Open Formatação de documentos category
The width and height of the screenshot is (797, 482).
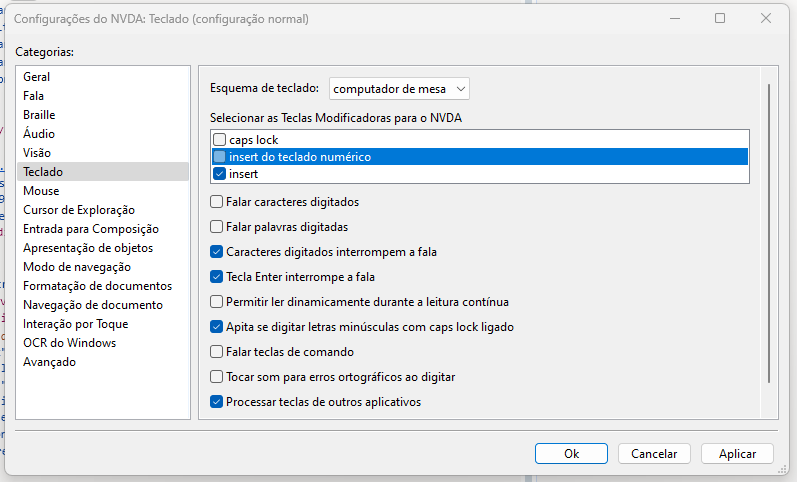click(x=98, y=286)
